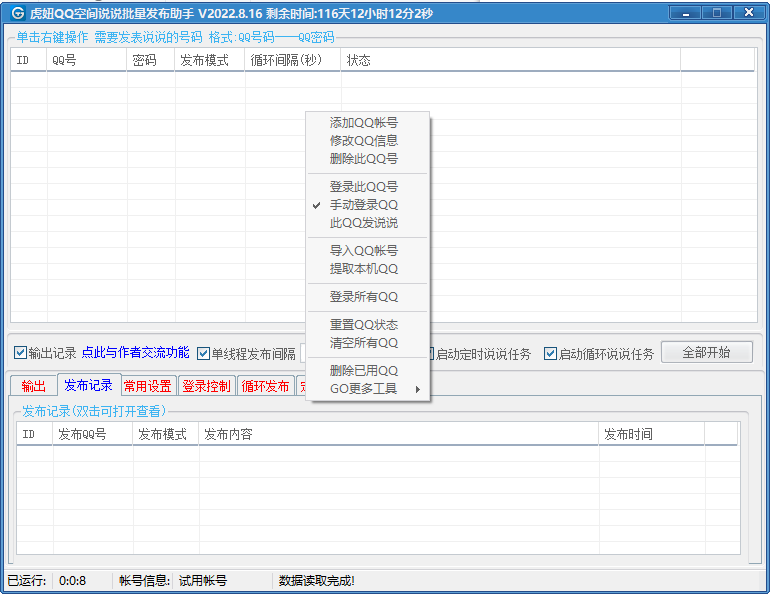Uncheck the 输出记录 checkbox
This screenshot has height=594, width=770.
coord(20,352)
